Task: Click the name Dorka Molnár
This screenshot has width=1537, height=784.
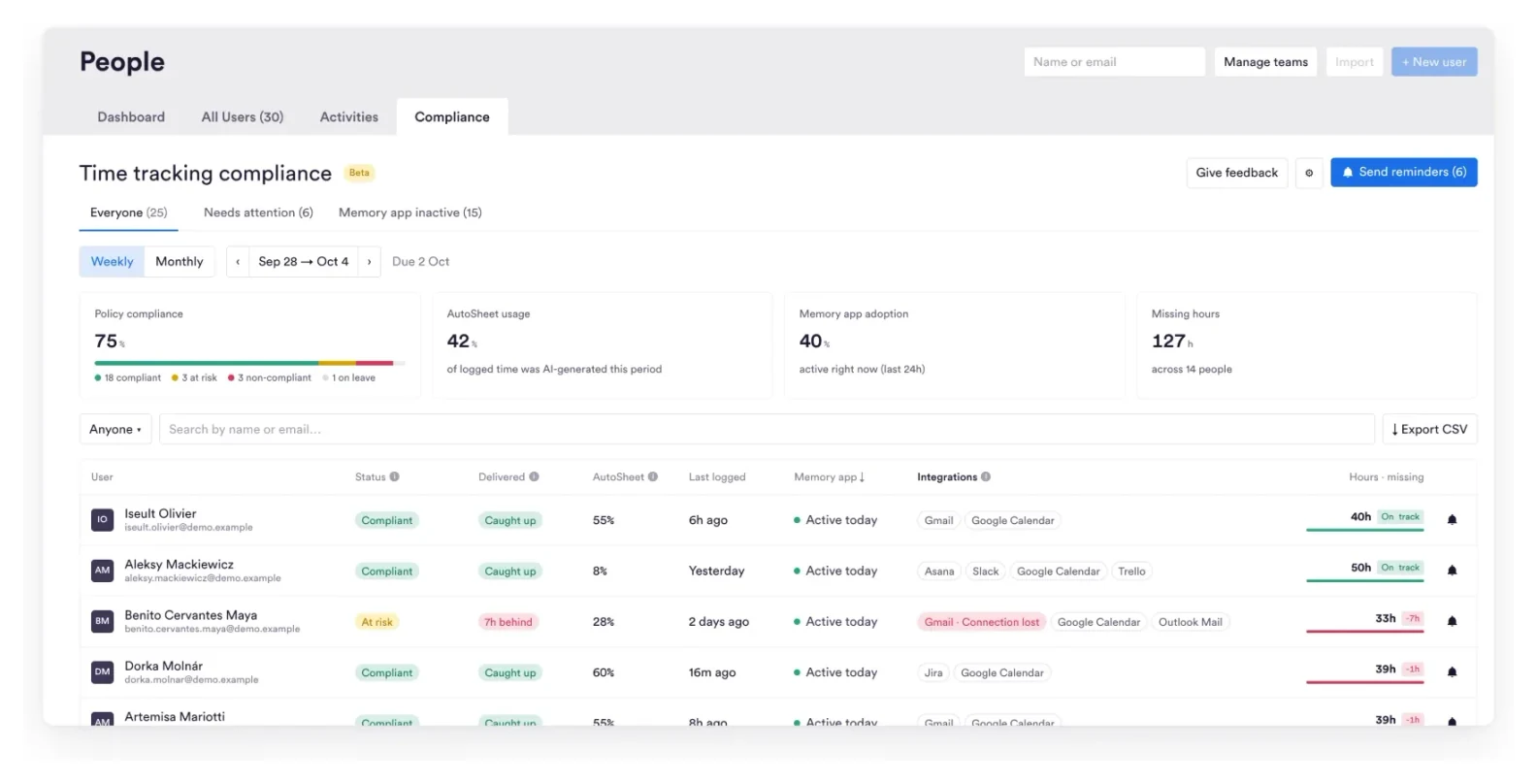Action: click(163, 666)
